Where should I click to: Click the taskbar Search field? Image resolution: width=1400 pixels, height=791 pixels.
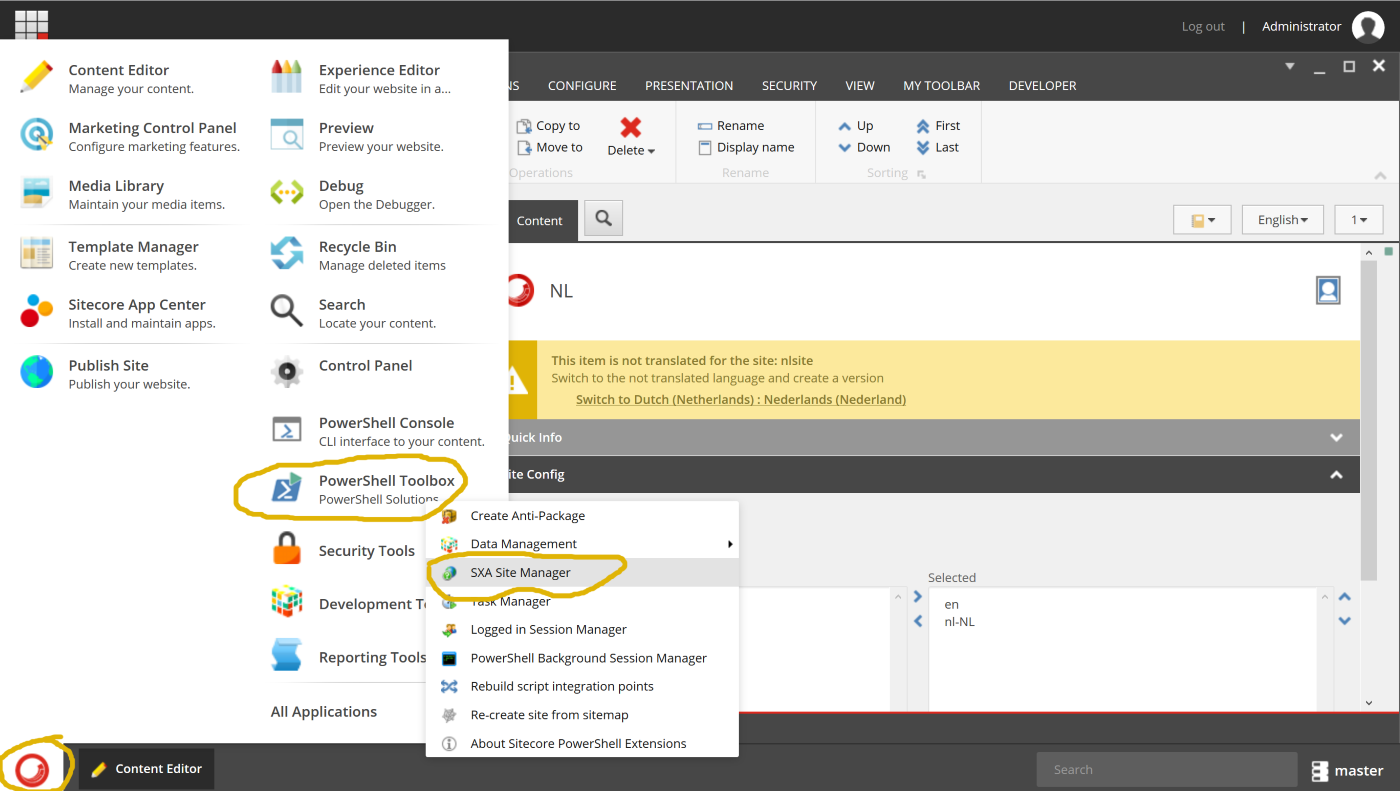[1167, 770]
